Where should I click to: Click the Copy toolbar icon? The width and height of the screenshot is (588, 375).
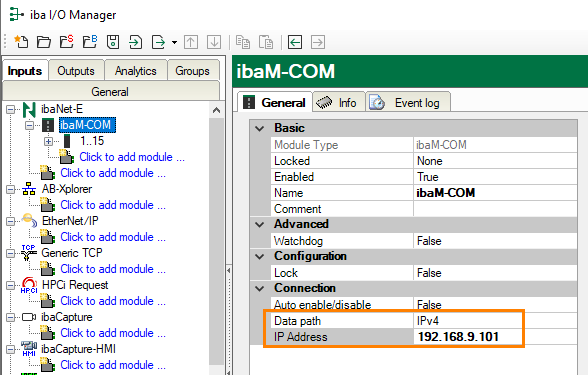[243, 42]
